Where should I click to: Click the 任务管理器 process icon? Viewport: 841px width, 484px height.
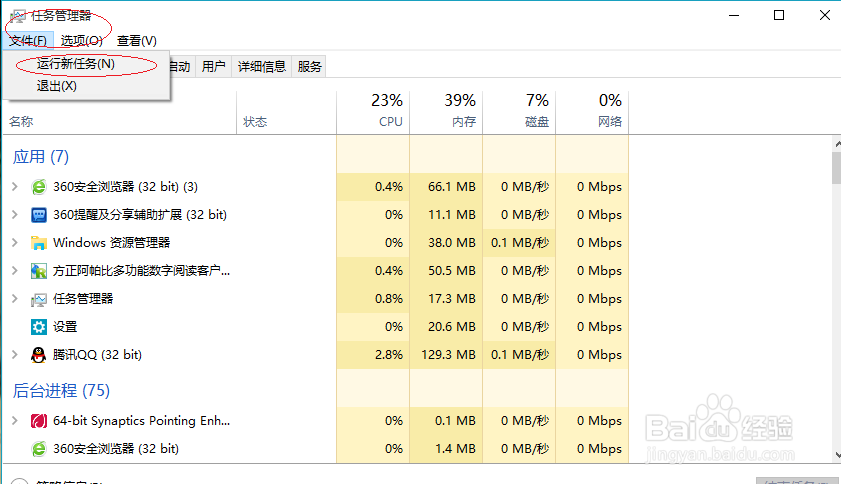coord(39,299)
